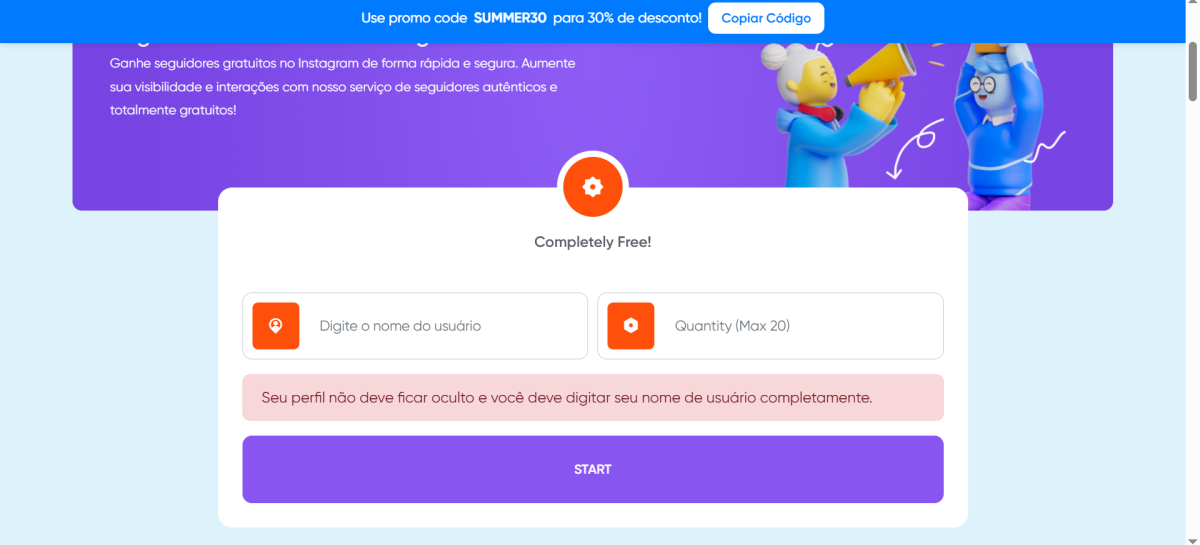The width and height of the screenshot is (1200, 545).
Task: Click the purple START button
Action: [593, 469]
